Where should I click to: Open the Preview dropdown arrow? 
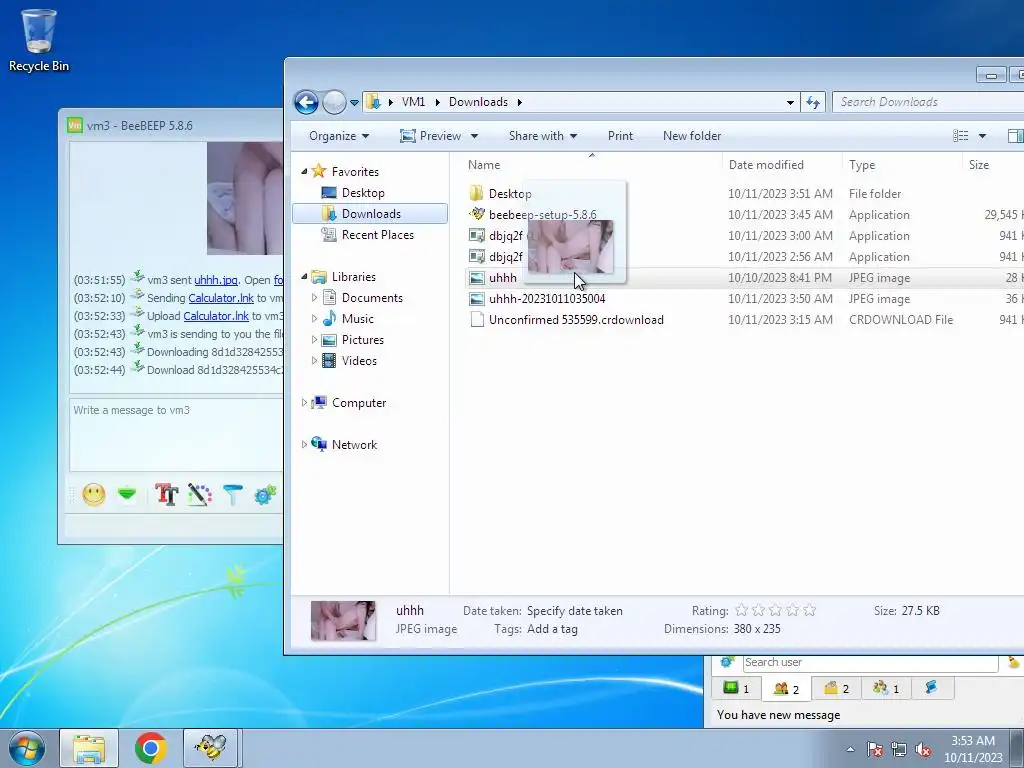(x=474, y=136)
